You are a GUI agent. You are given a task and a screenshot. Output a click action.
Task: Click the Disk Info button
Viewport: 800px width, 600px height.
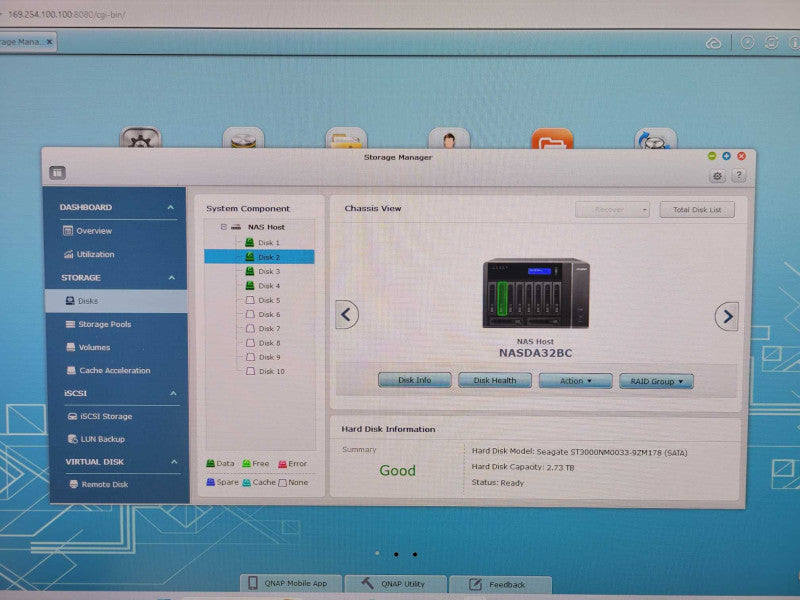point(415,380)
